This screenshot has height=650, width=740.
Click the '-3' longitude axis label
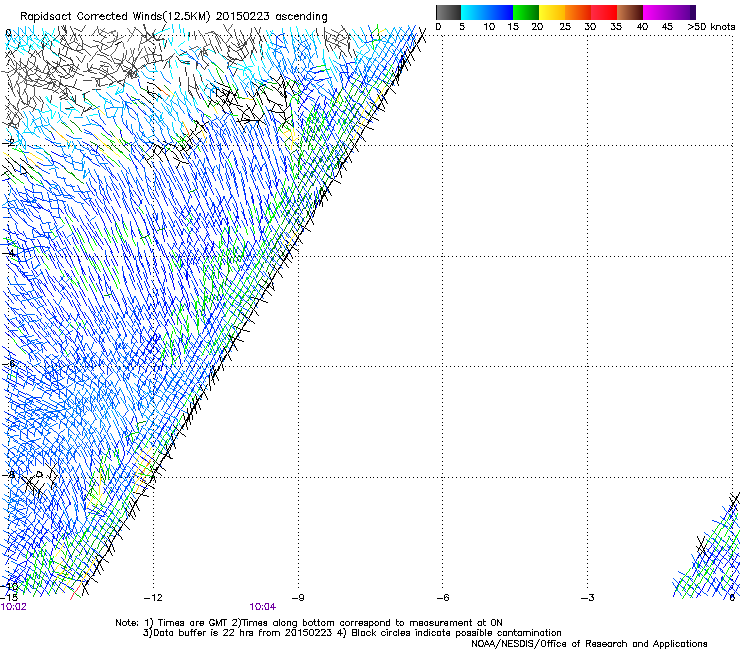pyautogui.click(x=588, y=598)
